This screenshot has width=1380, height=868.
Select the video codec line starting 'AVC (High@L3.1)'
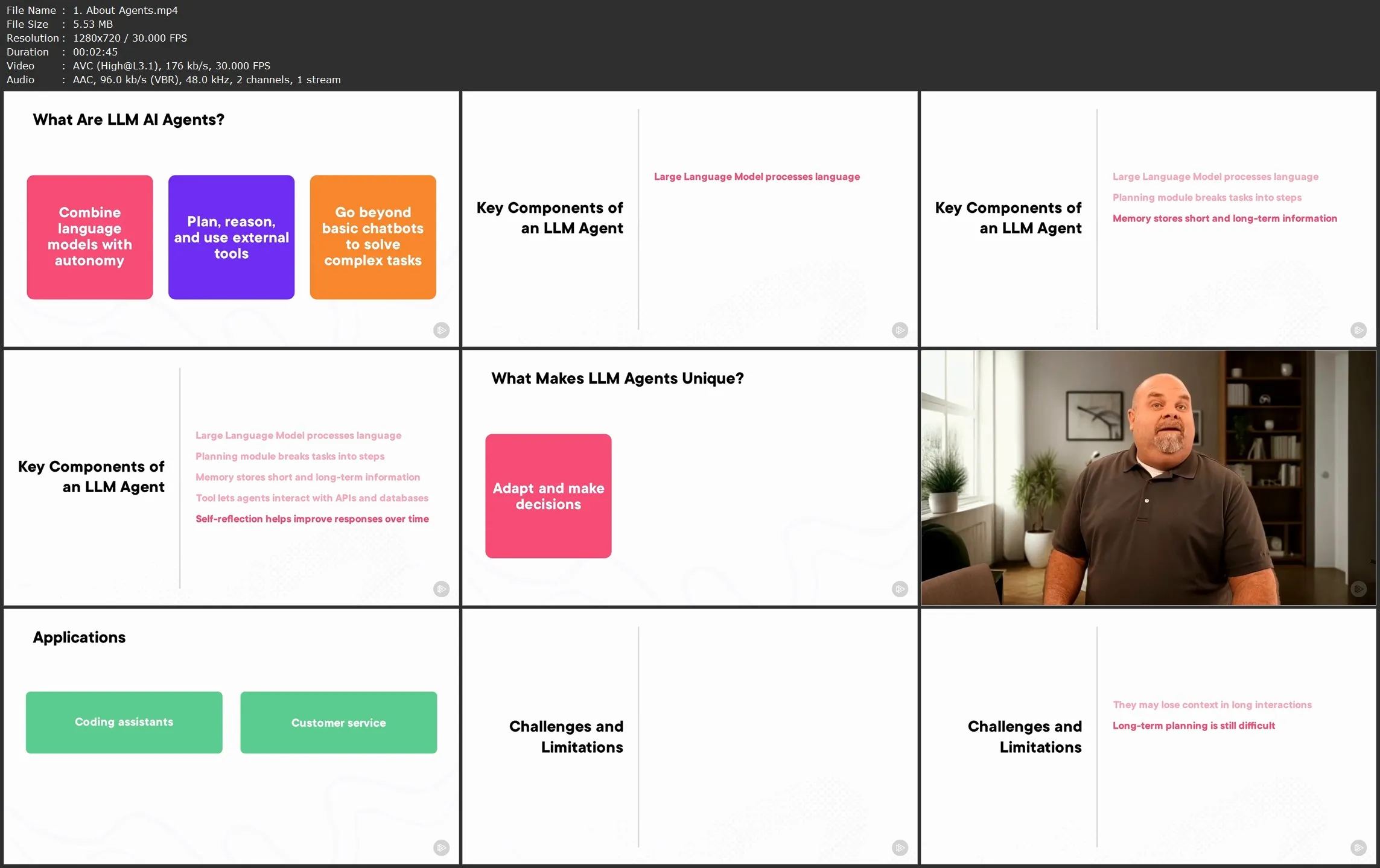pos(171,66)
